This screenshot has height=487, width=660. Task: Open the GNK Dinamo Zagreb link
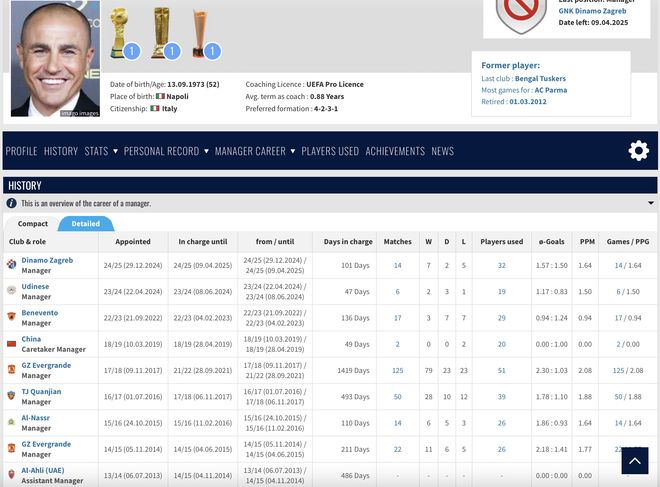(x=593, y=11)
